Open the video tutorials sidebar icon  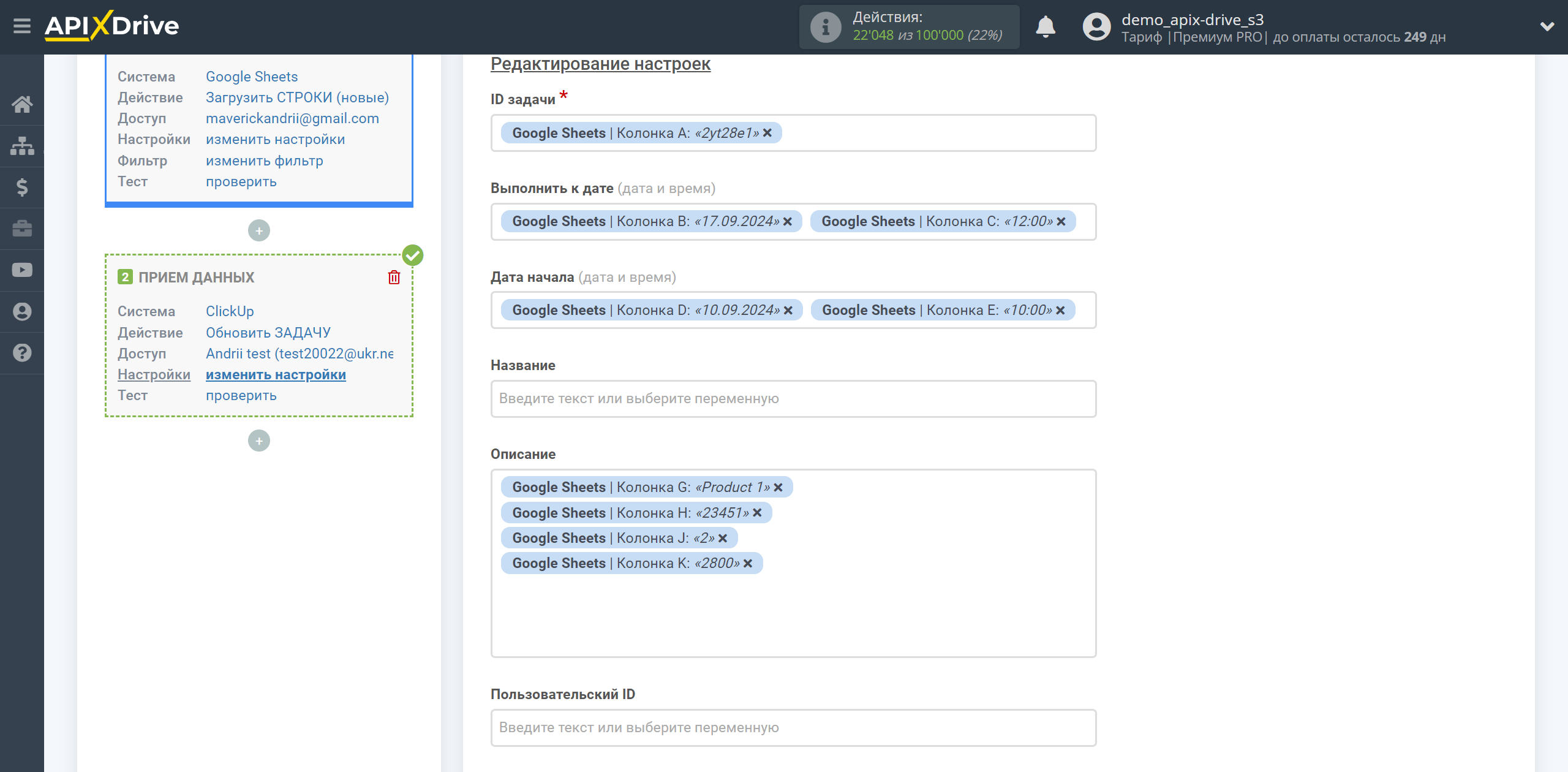pos(22,270)
